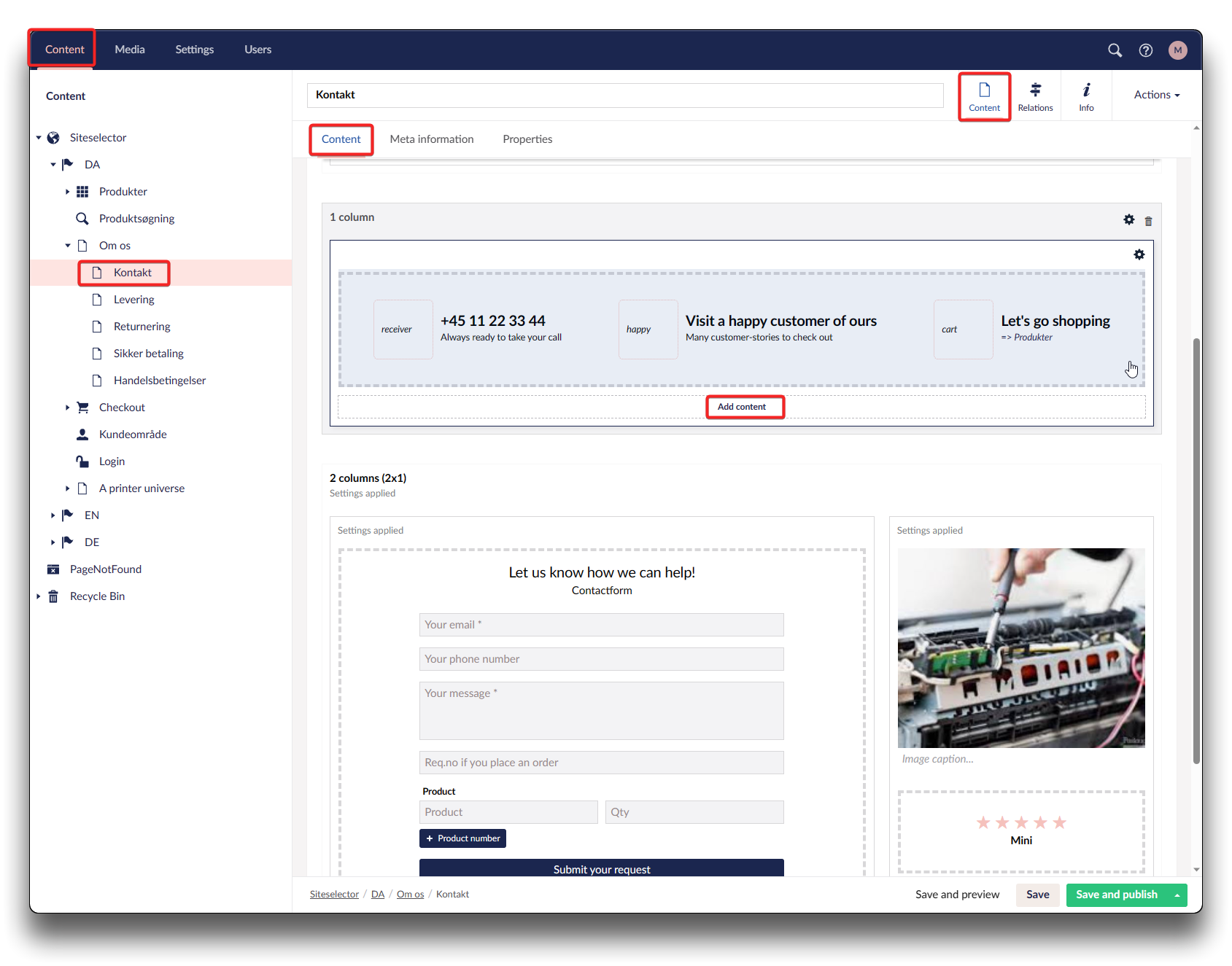Delete the 1 column row with trash icon
The height and width of the screenshot is (966, 1232).
pyautogui.click(x=1148, y=221)
